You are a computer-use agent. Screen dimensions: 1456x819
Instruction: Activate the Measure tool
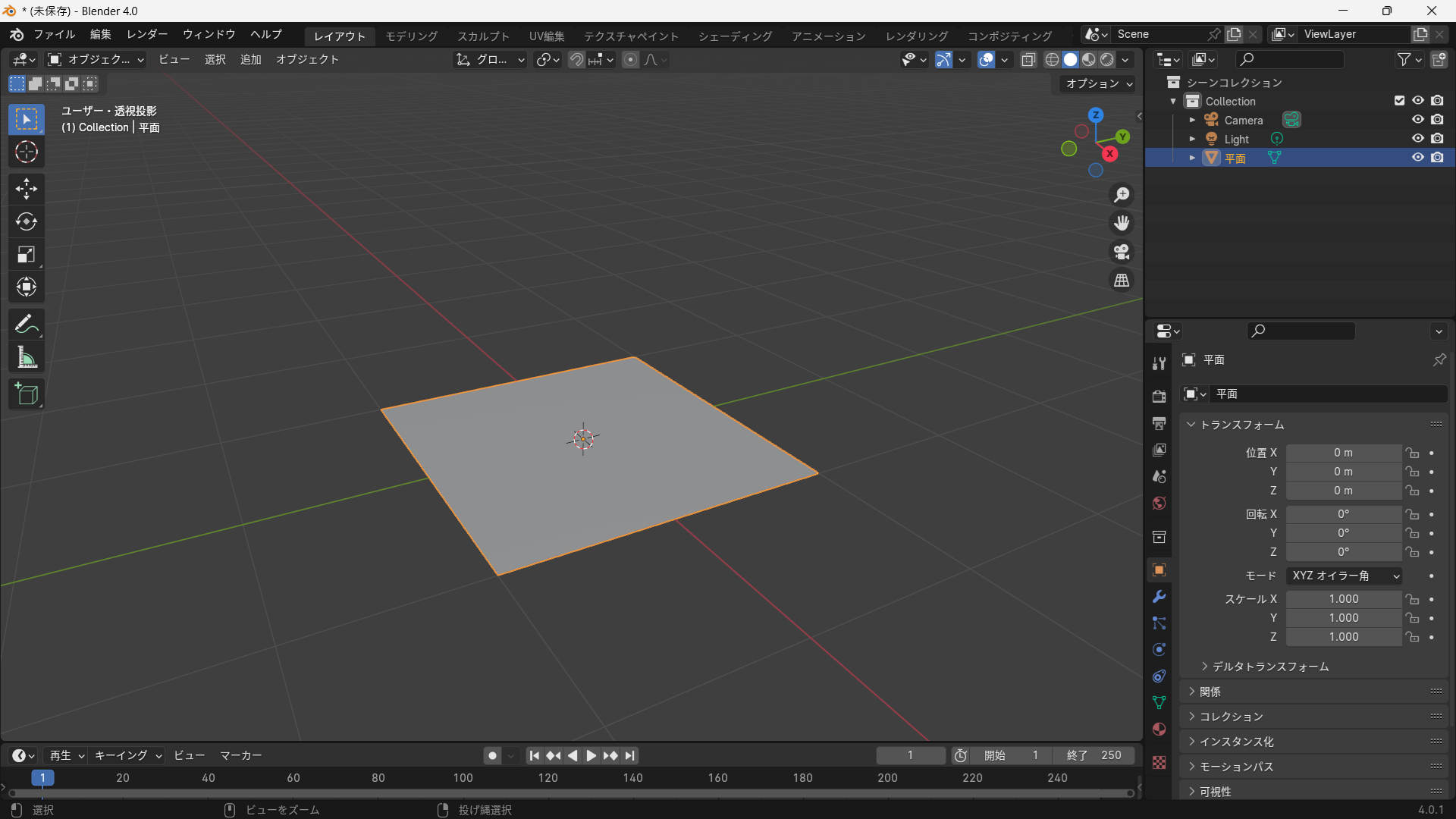click(27, 357)
